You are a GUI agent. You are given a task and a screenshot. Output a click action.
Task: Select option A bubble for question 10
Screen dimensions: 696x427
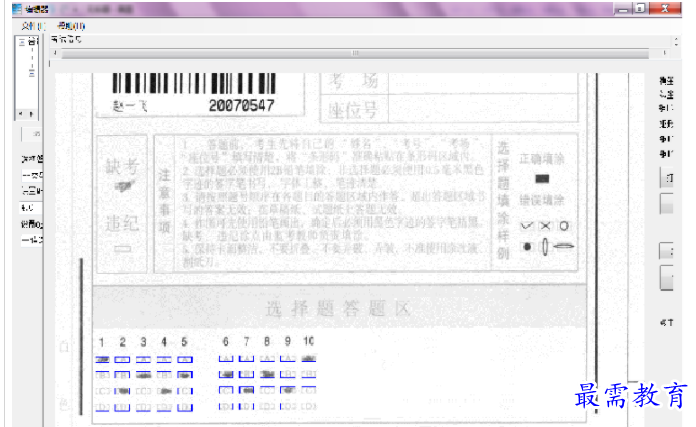click(308, 358)
